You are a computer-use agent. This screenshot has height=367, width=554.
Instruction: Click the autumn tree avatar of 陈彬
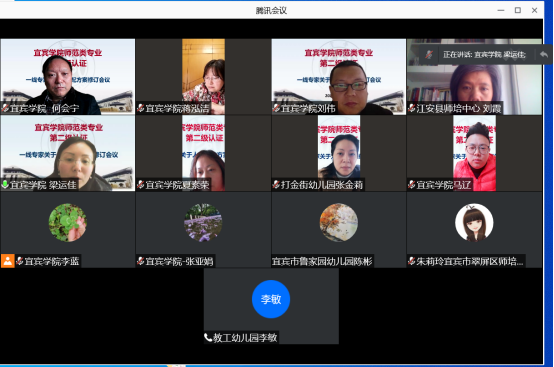[338, 223]
